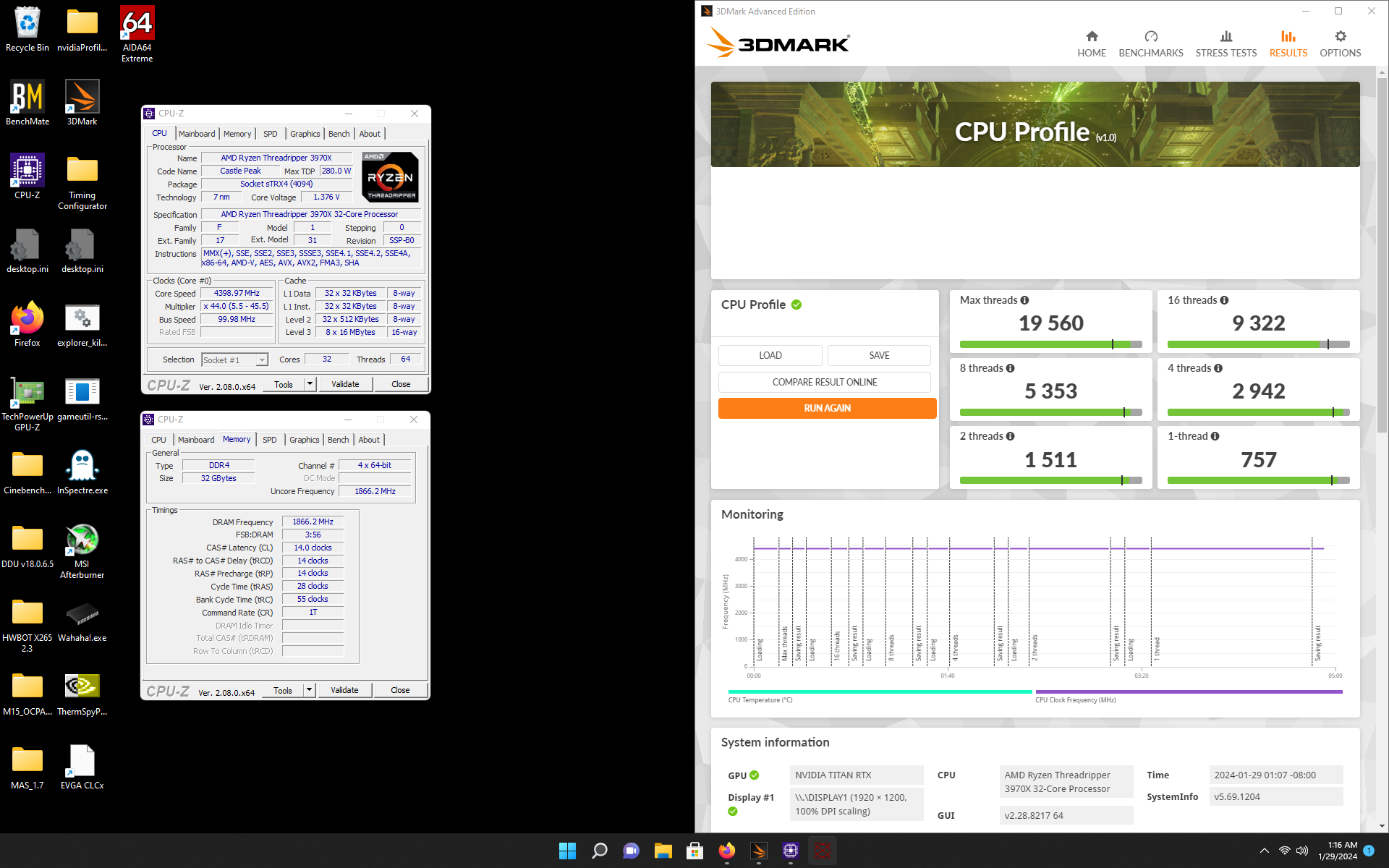Click Max threads score progress bar

point(1050,344)
